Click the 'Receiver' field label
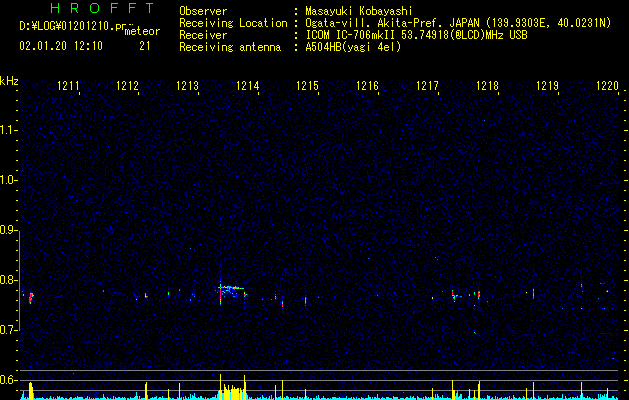 203,35
